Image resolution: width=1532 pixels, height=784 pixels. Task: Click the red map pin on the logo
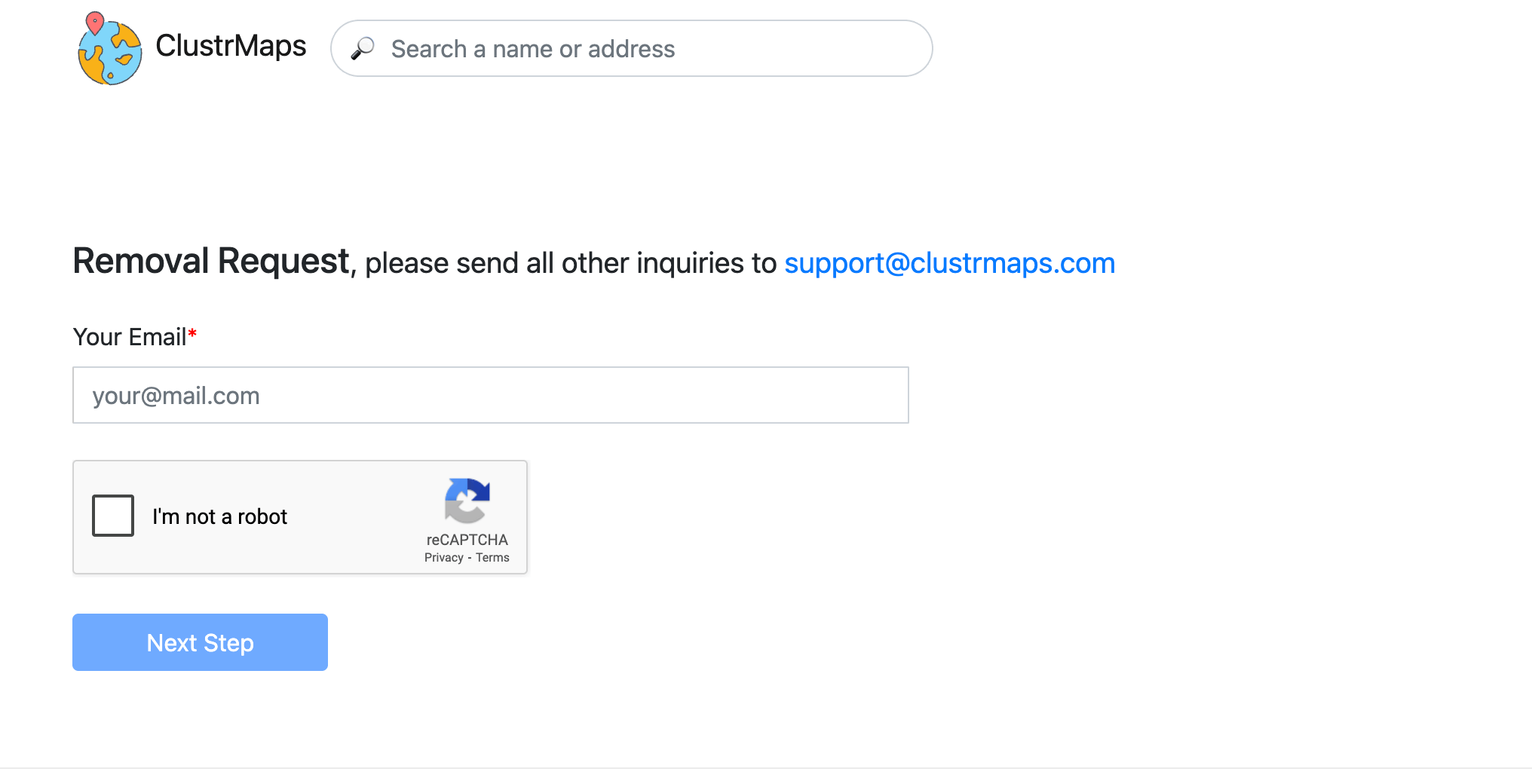(95, 23)
